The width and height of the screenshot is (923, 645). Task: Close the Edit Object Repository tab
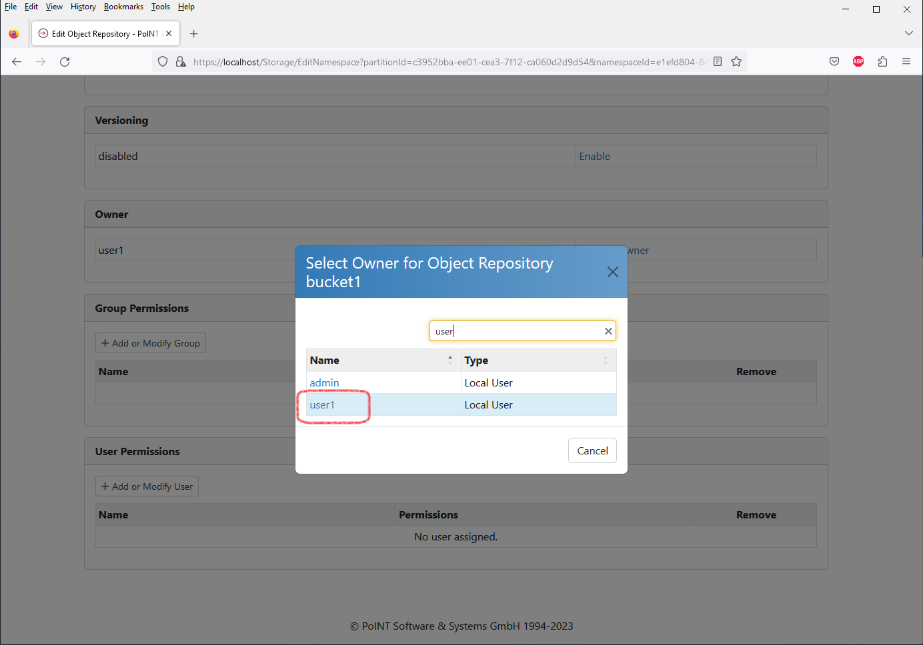169,34
